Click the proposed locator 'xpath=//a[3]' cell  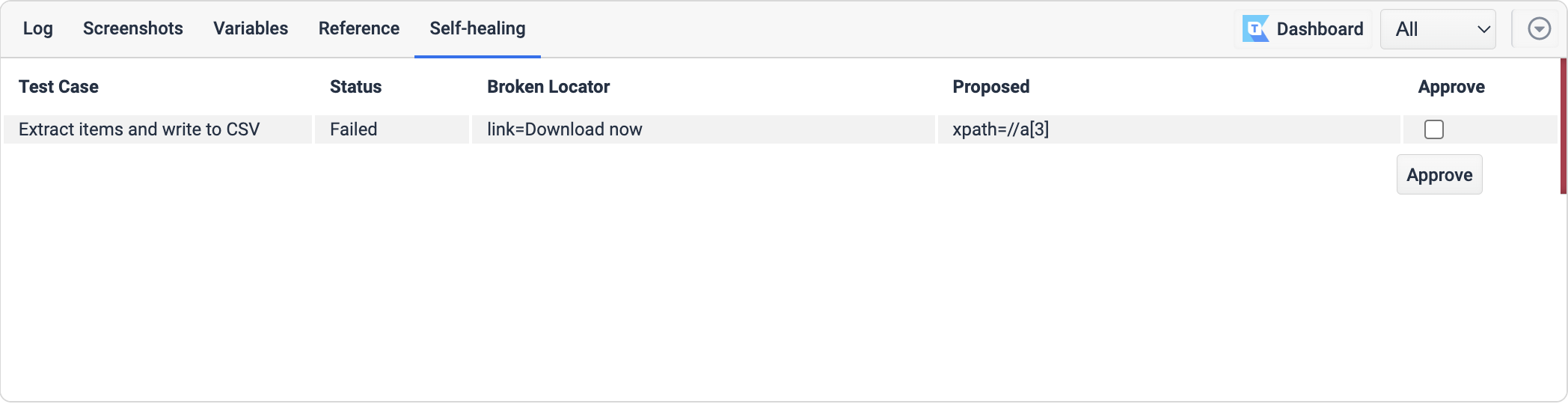[1001, 129]
